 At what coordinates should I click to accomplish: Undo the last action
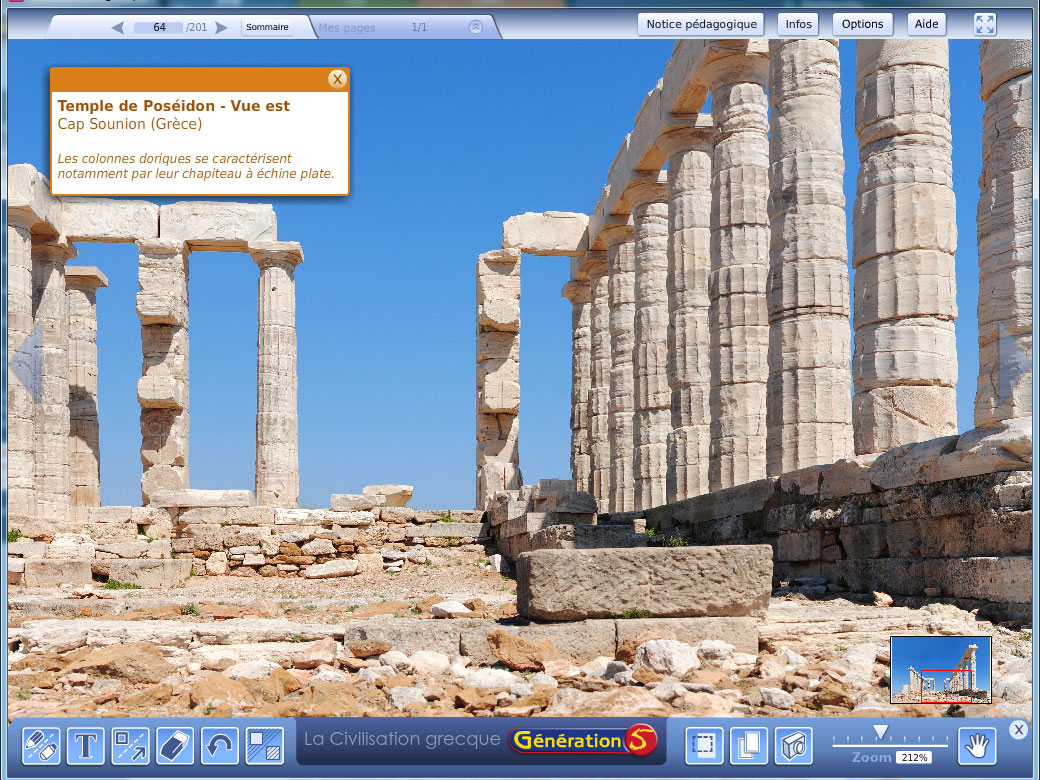coord(220,746)
